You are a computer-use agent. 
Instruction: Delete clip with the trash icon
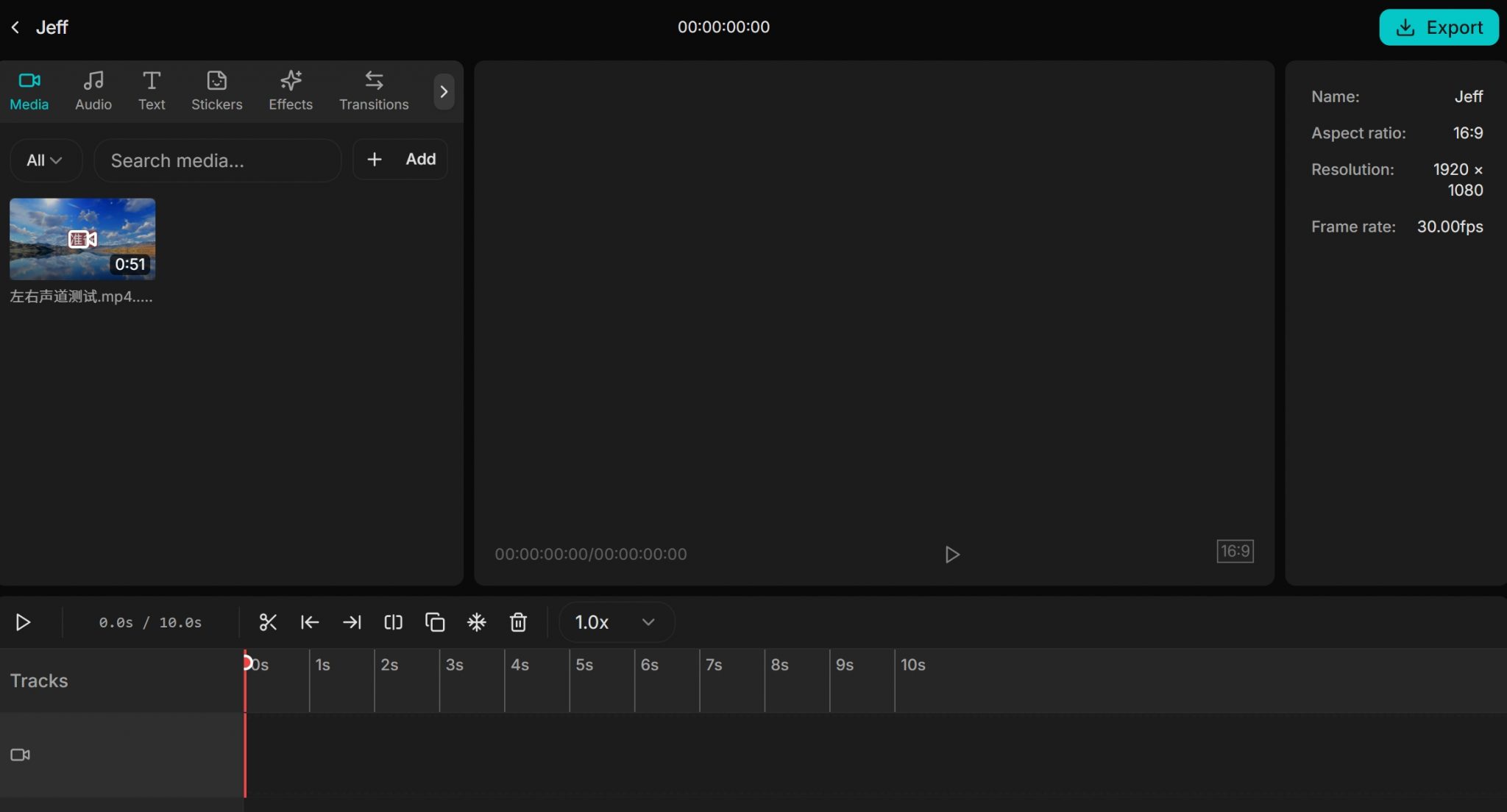point(518,622)
